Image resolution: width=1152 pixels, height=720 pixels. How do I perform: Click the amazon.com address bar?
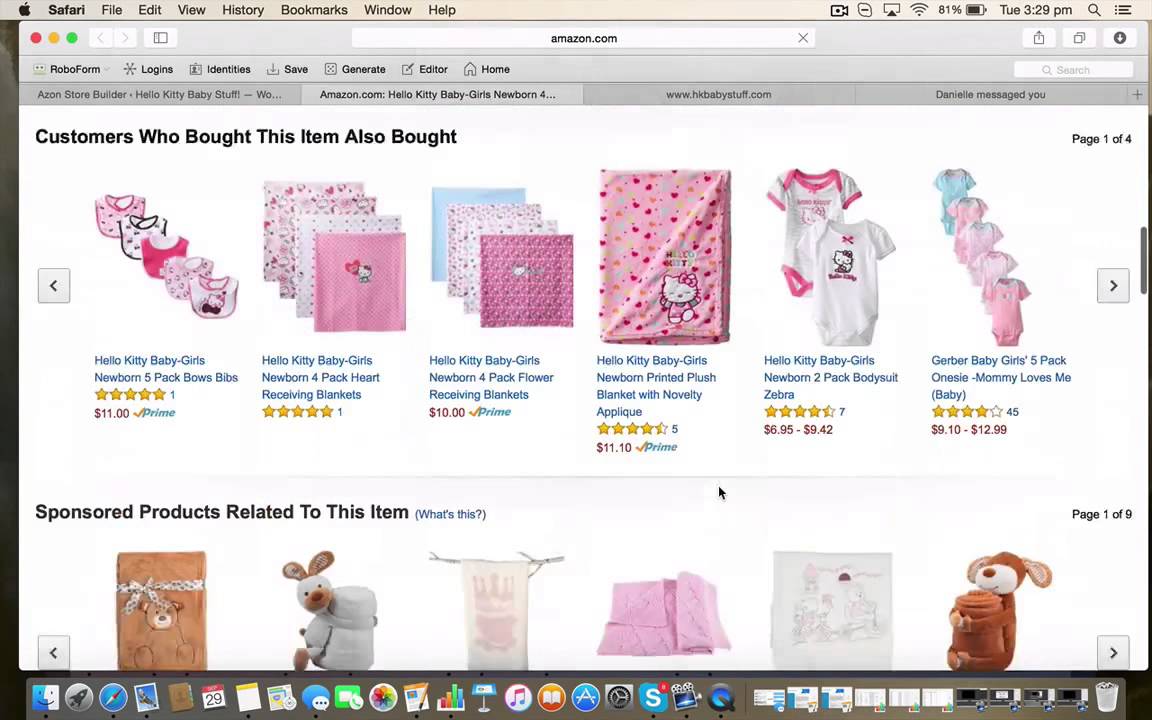pos(583,38)
